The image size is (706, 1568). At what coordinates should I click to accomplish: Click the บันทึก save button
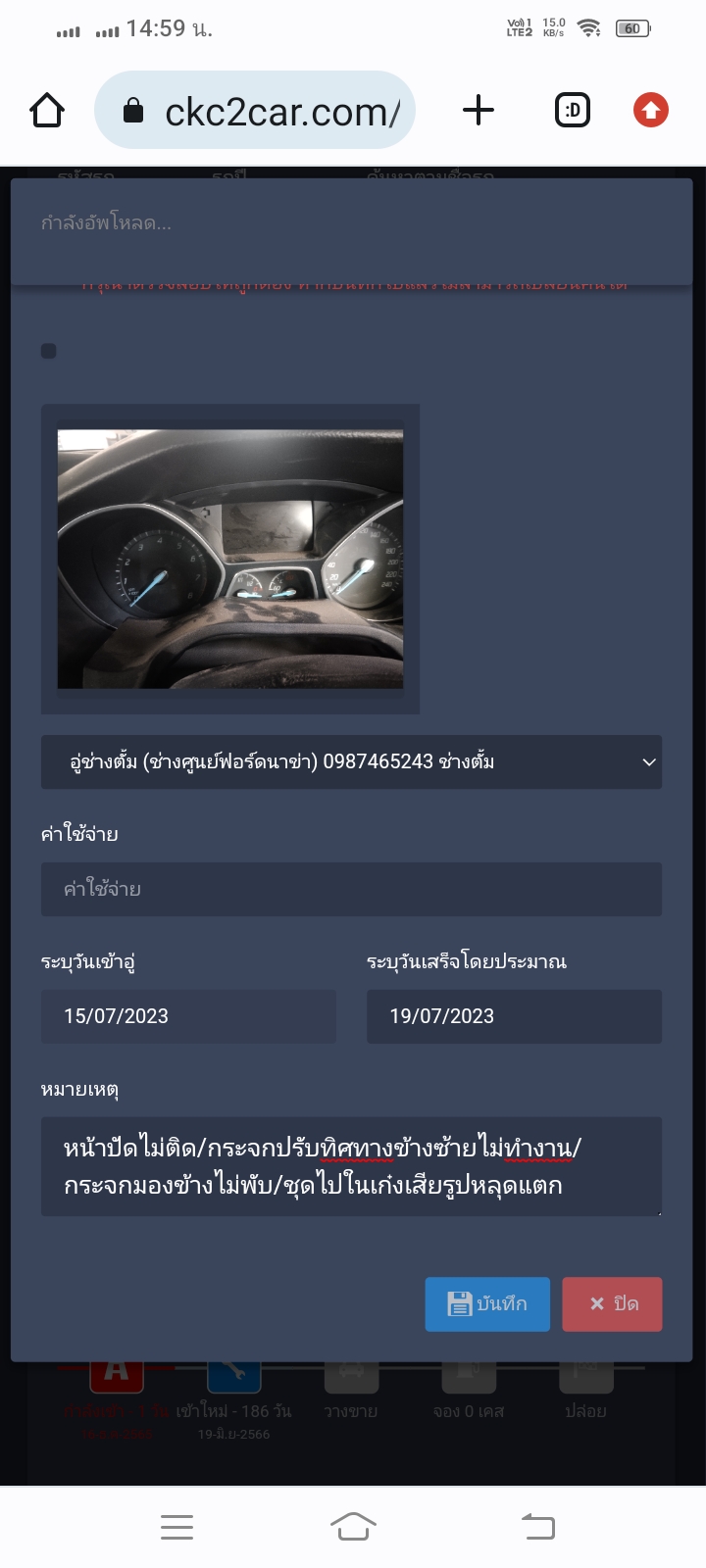pyautogui.click(x=487, y=1304)
